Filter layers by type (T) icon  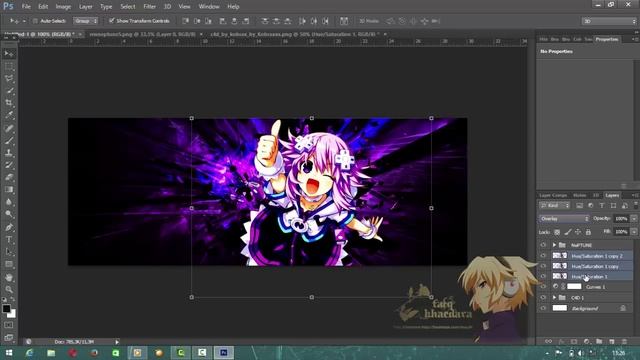tap(602, 206)
